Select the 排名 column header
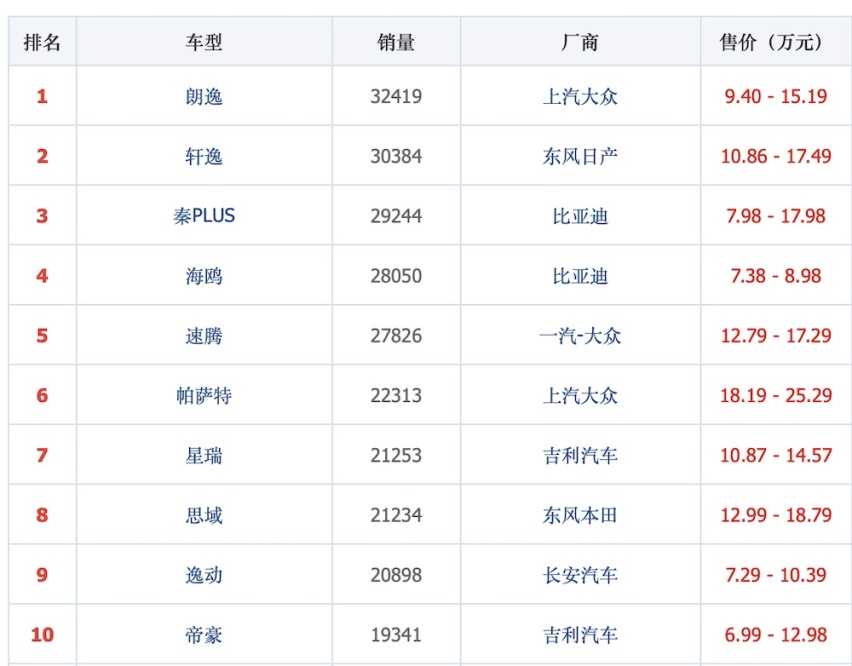 click(42, 42)
